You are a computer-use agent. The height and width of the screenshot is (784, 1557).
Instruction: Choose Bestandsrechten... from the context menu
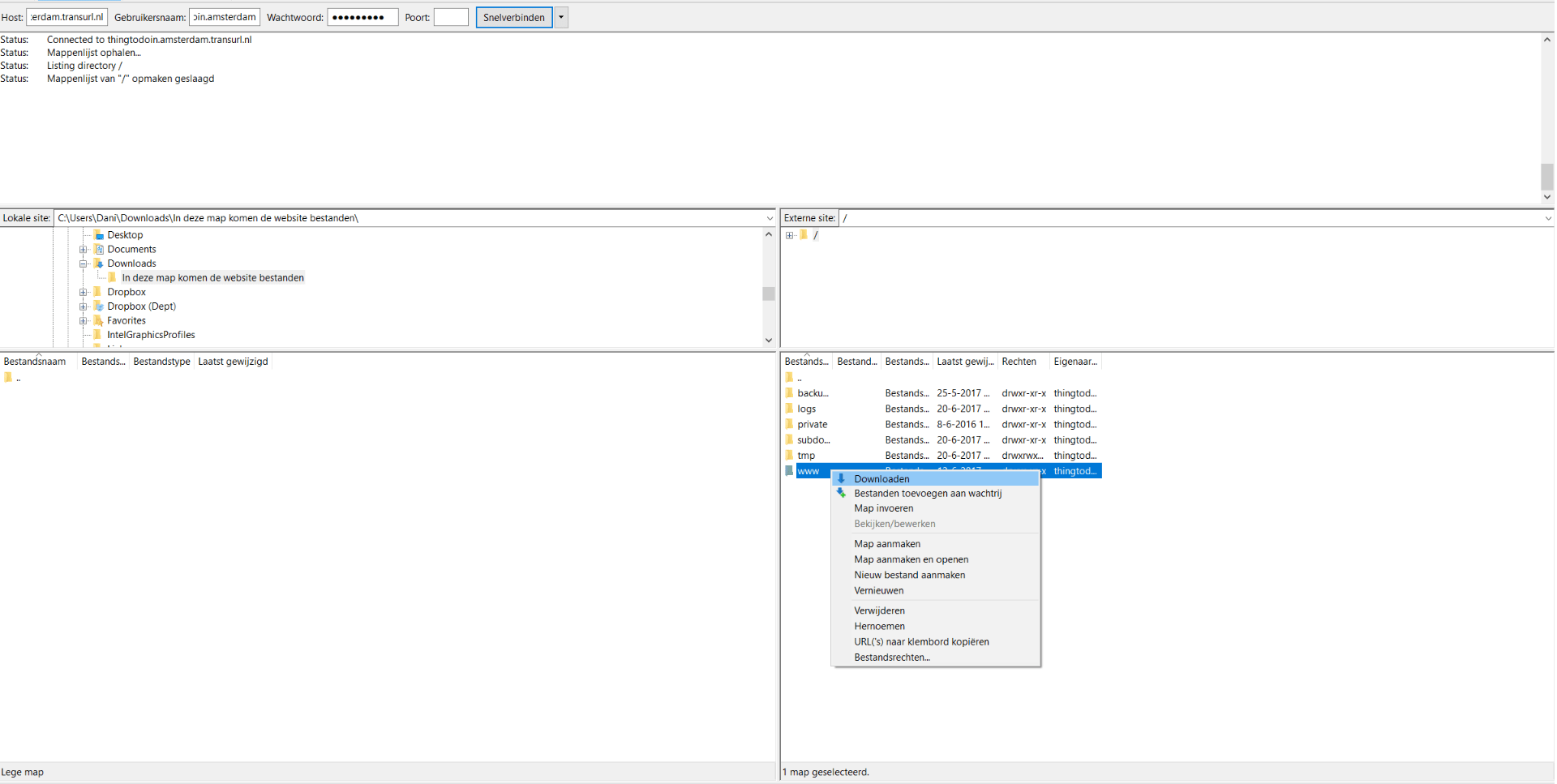tap(891, 658)
